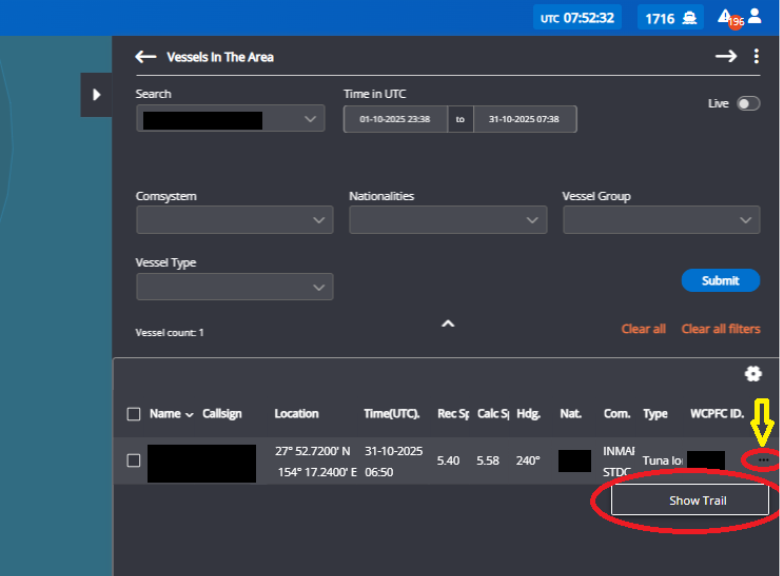Click the Submit button
Screen dimensions: 780x576
pyautogui.click(x=720, y=281)
